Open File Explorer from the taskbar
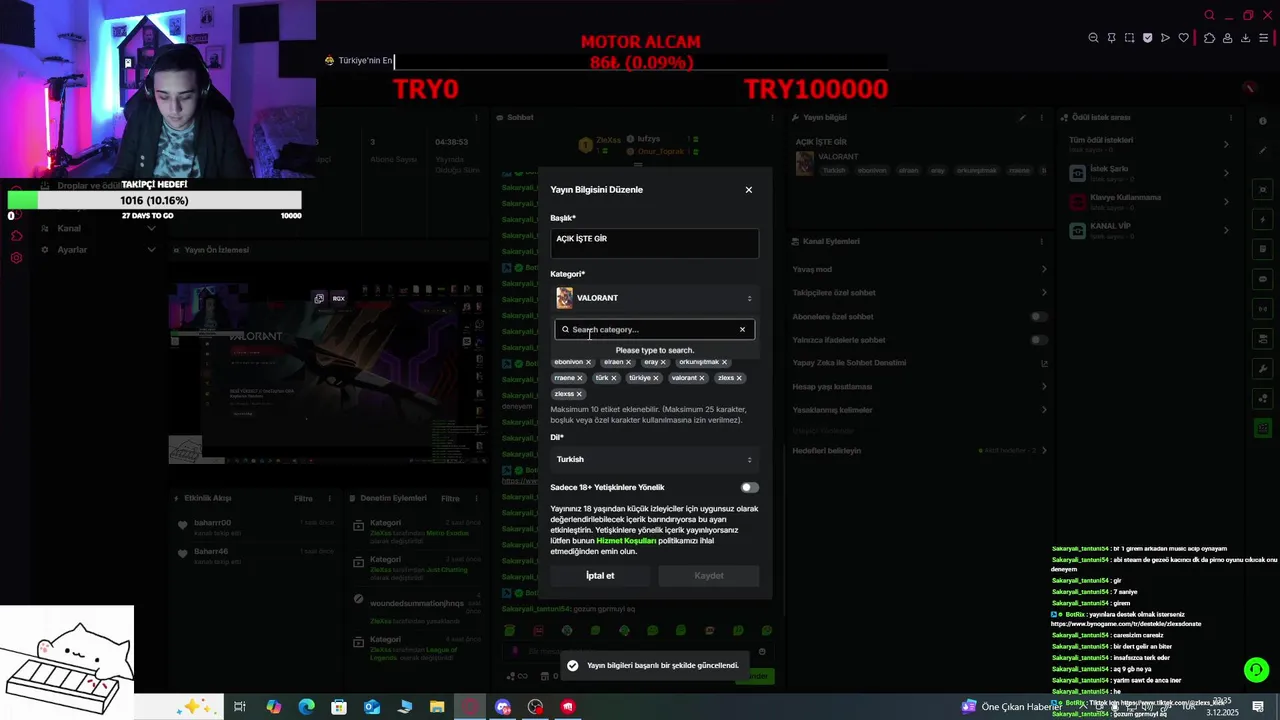This screenshot has height=720, width=1280. (x=437, y=707)
